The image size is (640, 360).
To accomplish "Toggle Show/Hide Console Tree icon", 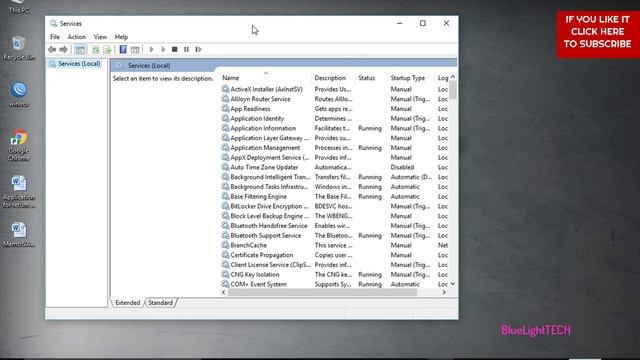I will click(80, 49).
